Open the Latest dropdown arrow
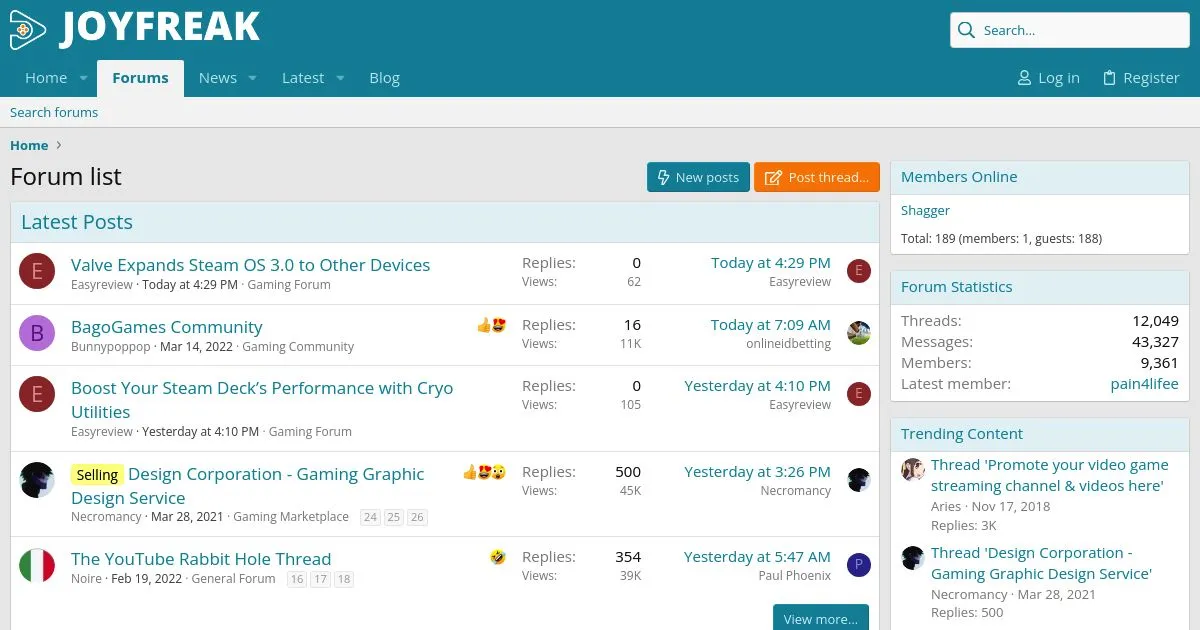 click(339, 78)
